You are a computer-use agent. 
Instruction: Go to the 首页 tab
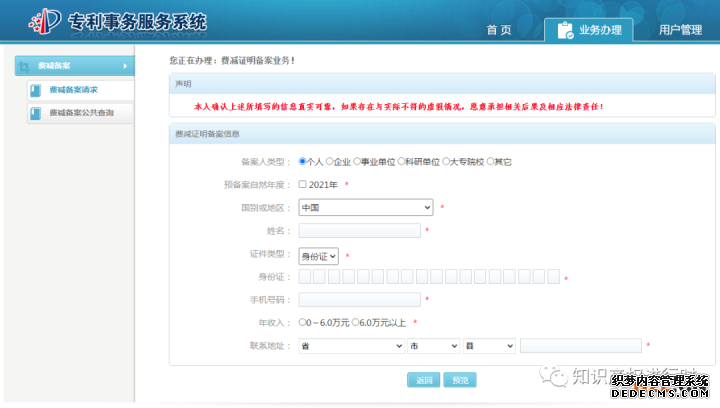[x=499, y=30]
